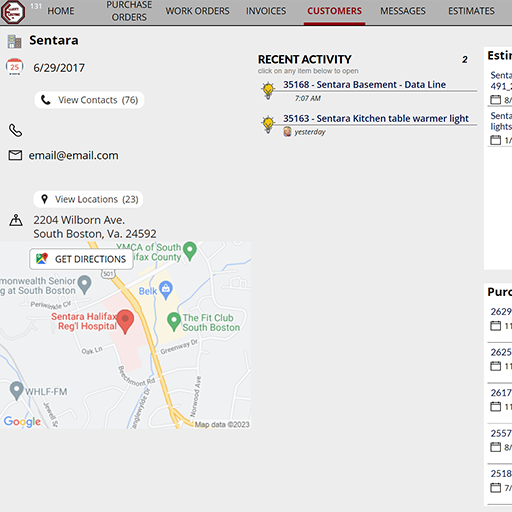The height and width of the screenshot is (512, 512).
Task: Click the 6/29/2017 date text
Action: pos(59,68)
